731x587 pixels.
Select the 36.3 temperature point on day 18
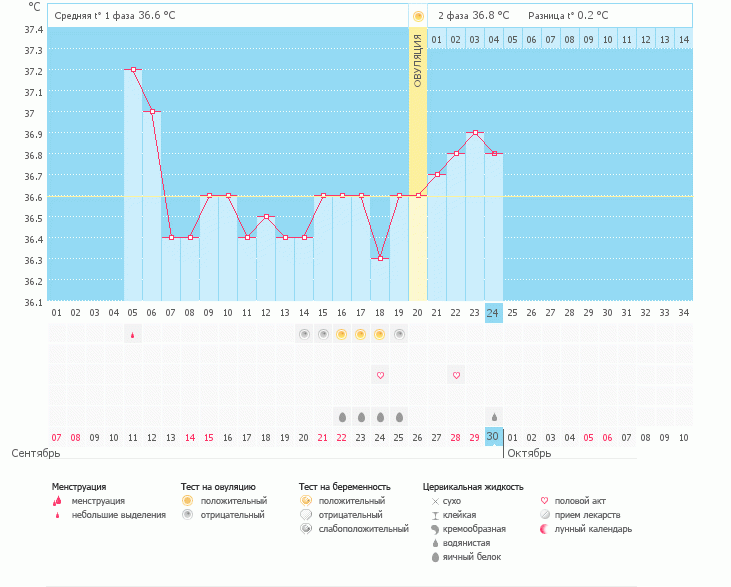[x=380, y=258]
